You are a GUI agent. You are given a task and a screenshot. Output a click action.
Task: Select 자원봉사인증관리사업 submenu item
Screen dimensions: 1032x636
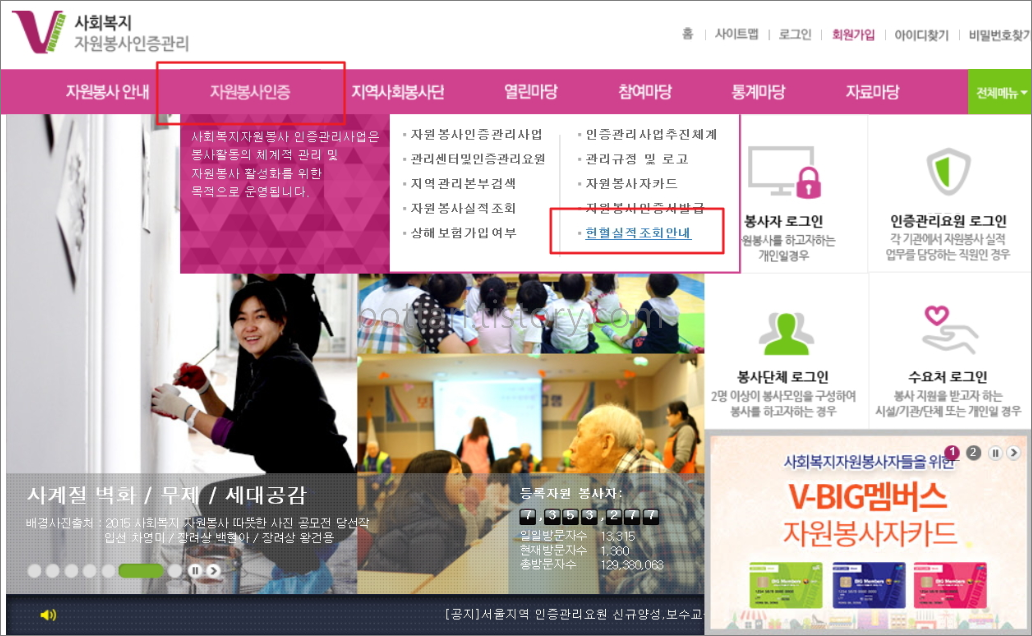[476, 134]
